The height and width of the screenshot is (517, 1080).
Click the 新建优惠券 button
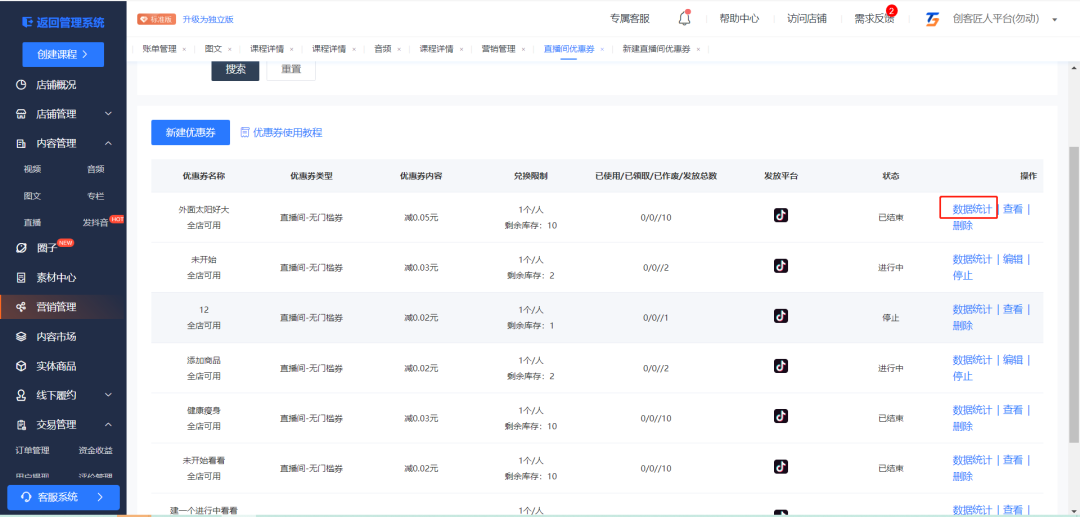tap(191, 132)
